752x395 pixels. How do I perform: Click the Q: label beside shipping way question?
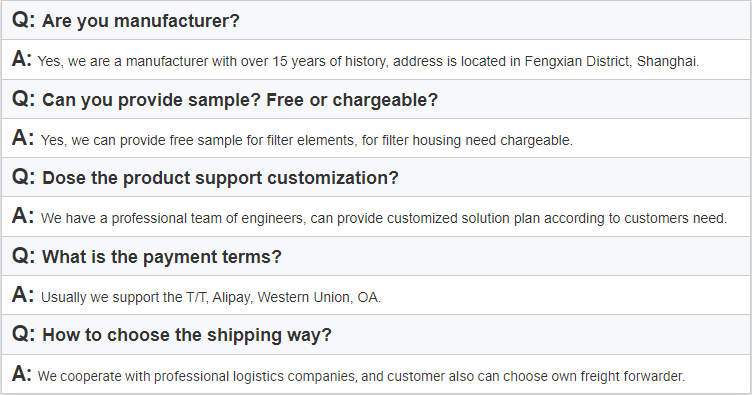pyautogui.click(x=24, y=334)
